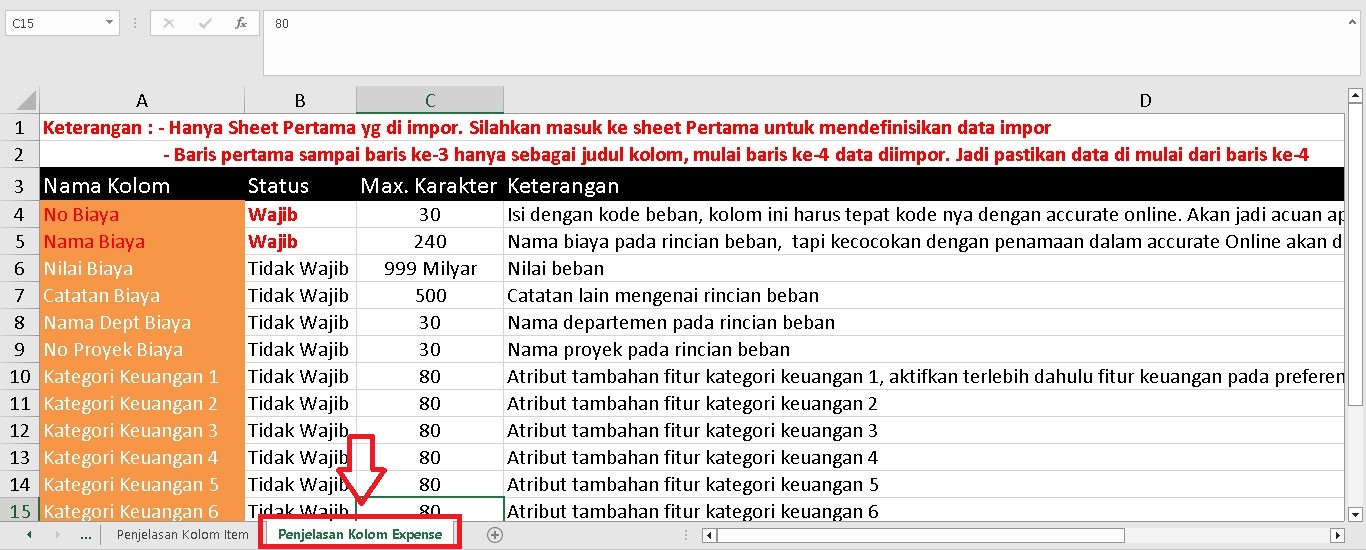Click the Insert Function fx icon
This screenshot has width=1366, height=550.
tap(241, 23)
